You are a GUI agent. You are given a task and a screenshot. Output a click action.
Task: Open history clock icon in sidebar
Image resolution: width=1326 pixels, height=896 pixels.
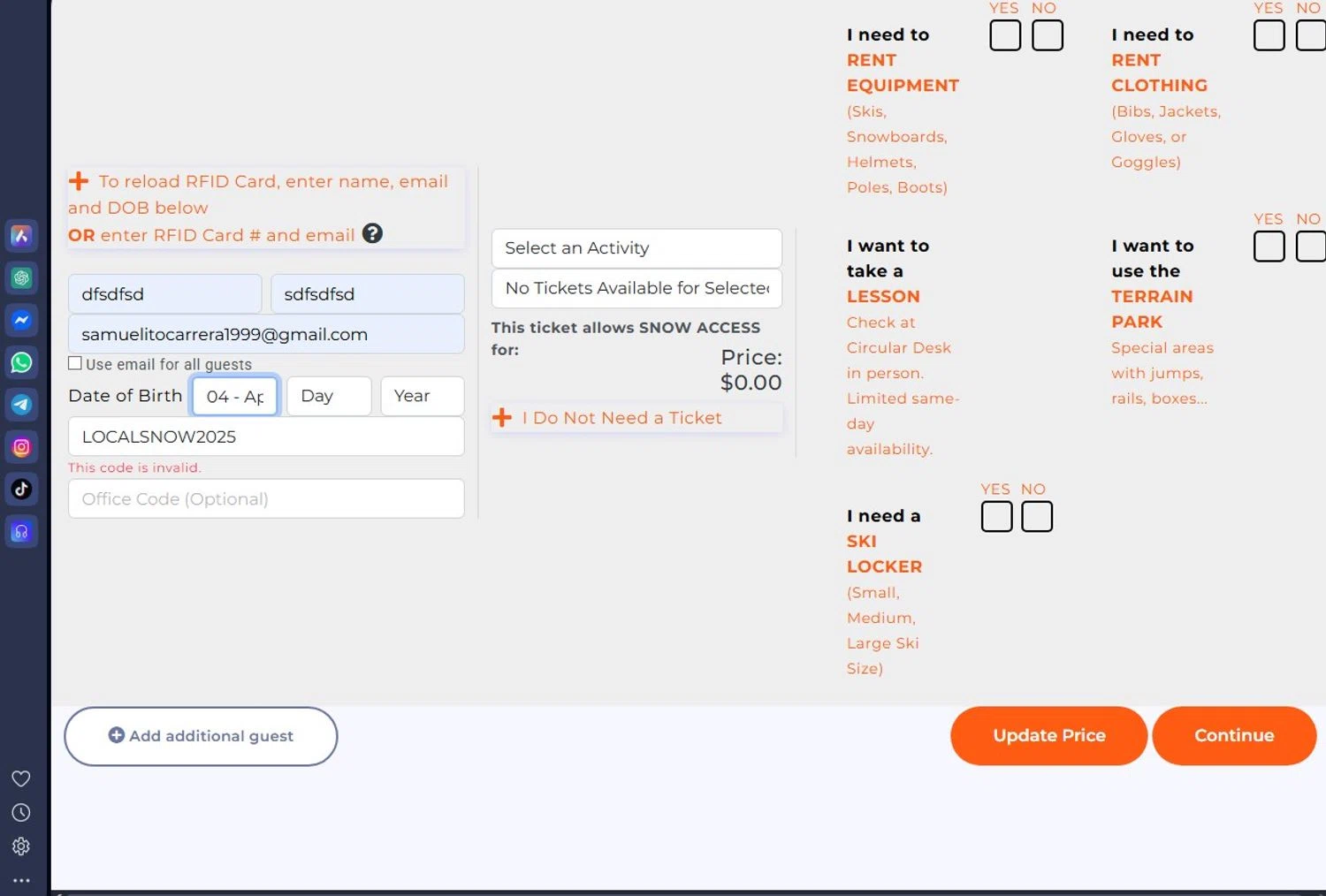[21, 813]
